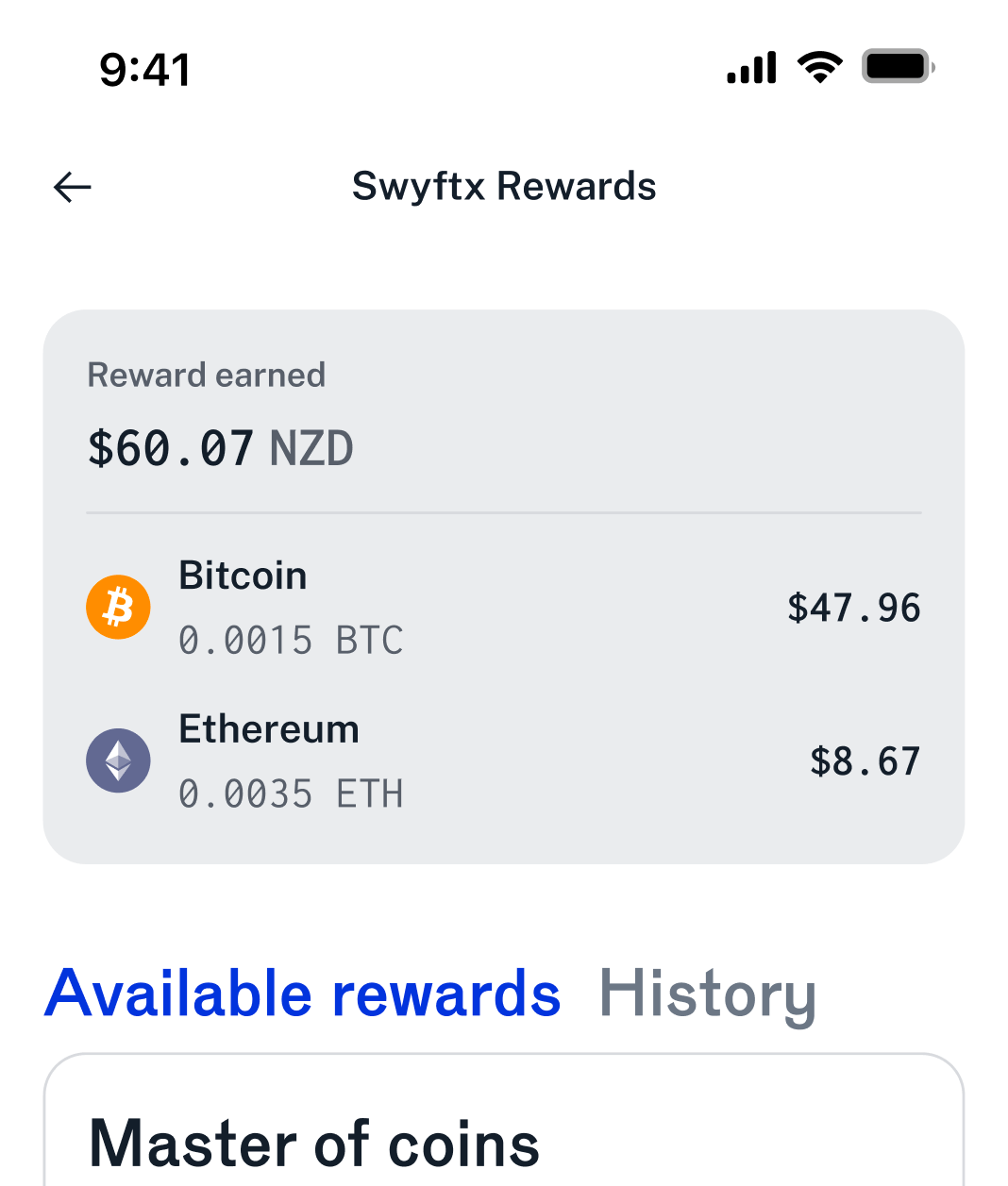Tap the $60.07 NZD reward total
Viewport: 1008px width, 1186px height.
[x=220, y=448]
